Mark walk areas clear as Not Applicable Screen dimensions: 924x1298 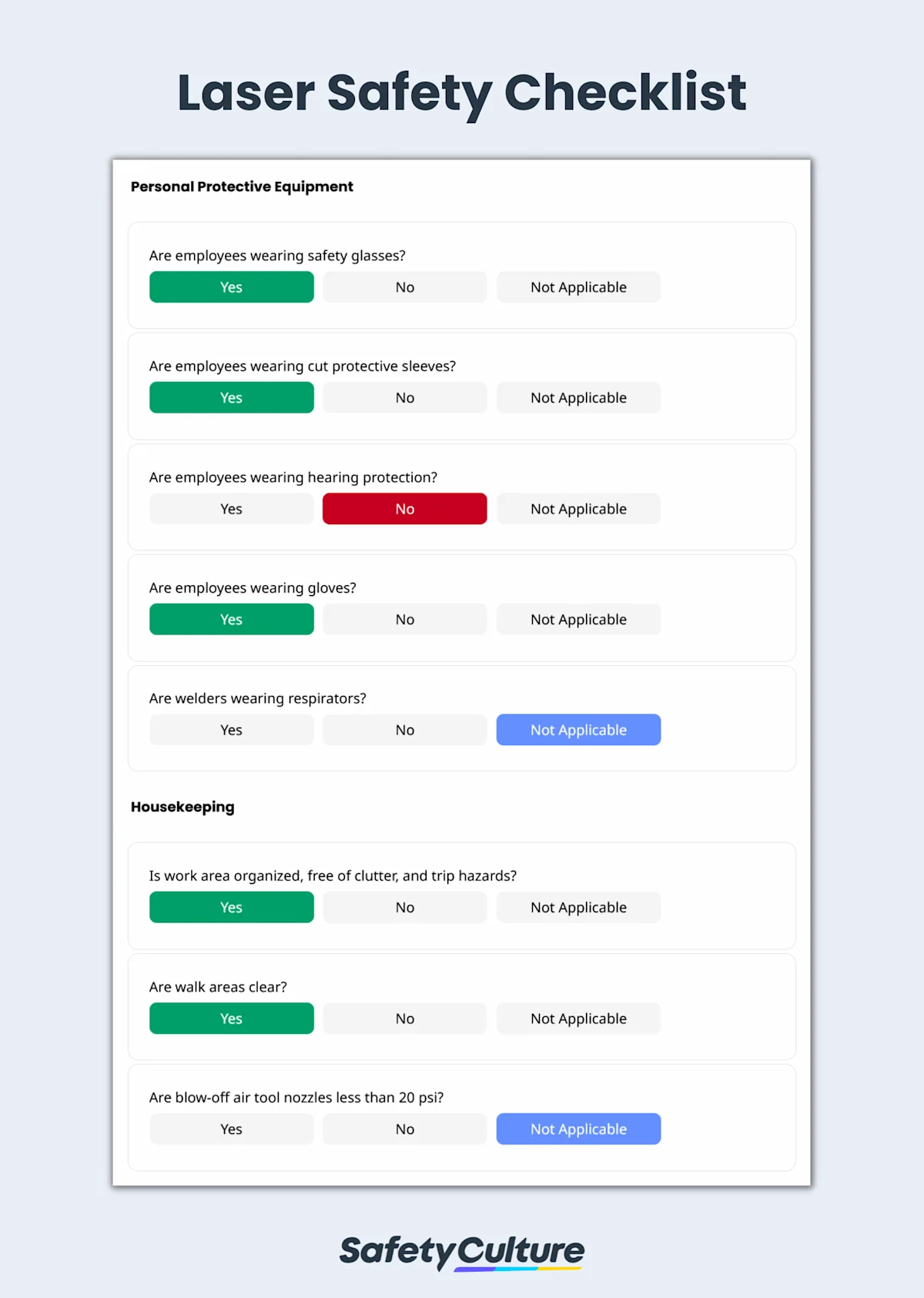pos(578,1019)
